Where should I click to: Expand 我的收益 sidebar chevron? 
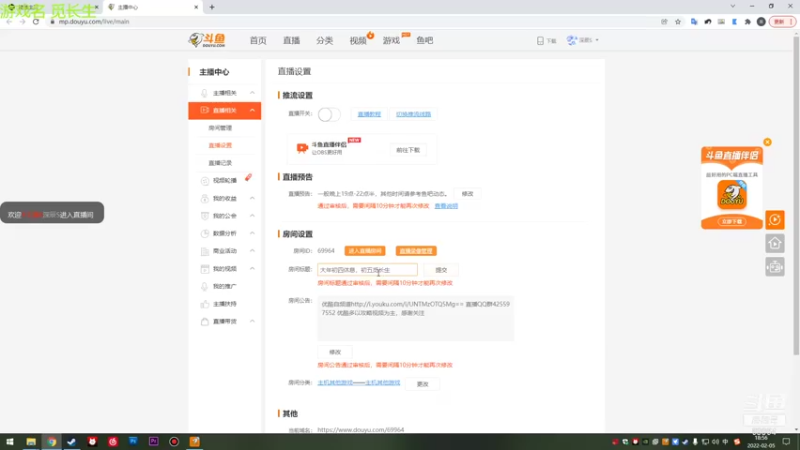pos(252,198)
